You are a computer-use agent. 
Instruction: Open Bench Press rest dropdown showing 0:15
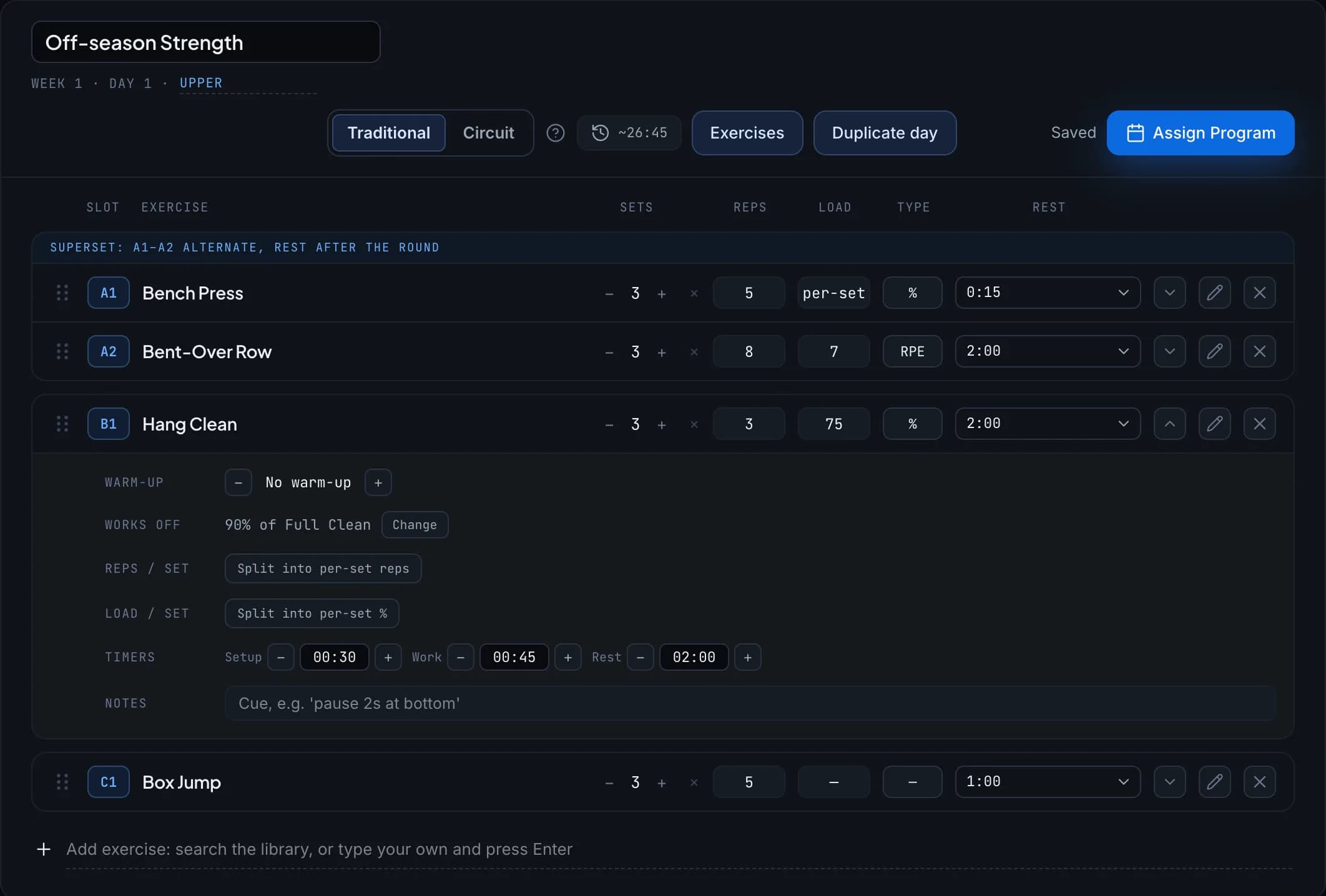pyautogui.click(x=1048, y=293)
